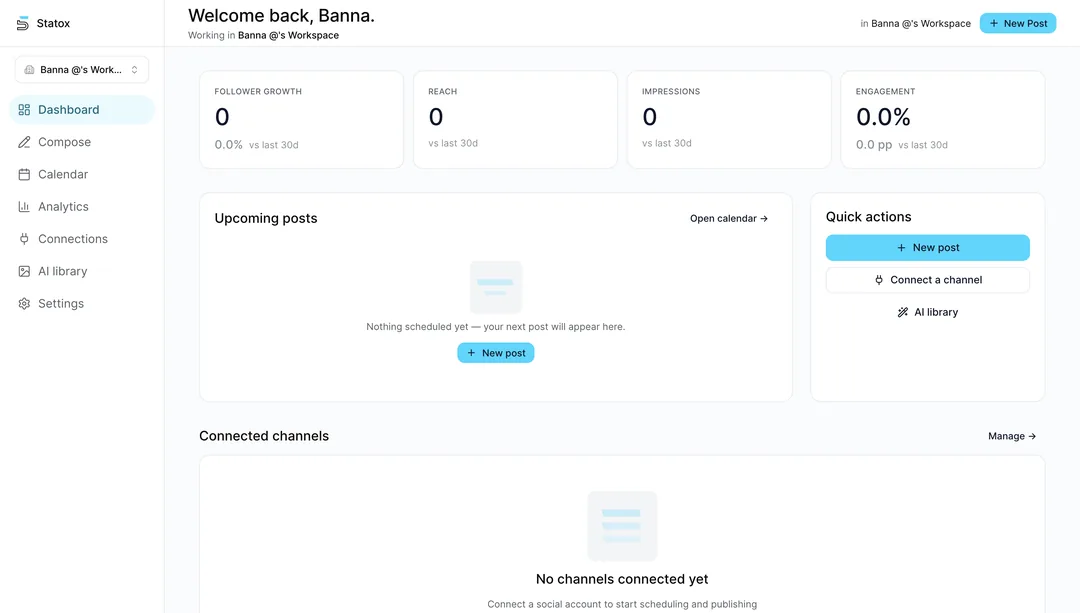The width and height of the screenshot is (1080, 613).
Task: Click the 'Connected channels' heading
Action: tap(264, 436)
